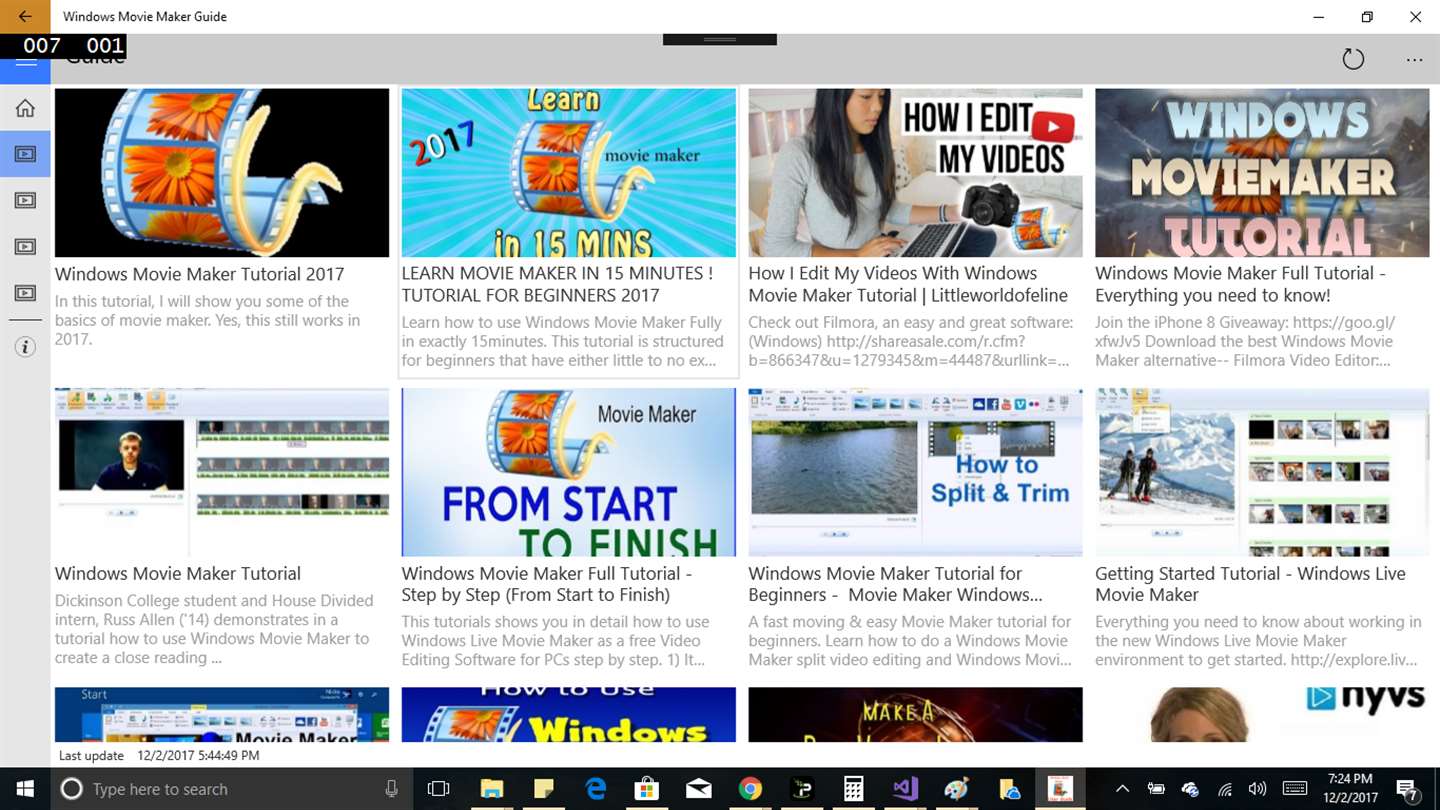This screenshot has height=810, width=1440.
Task: Open the hamburger navigation menu
Action: click(x=25, y=62)
